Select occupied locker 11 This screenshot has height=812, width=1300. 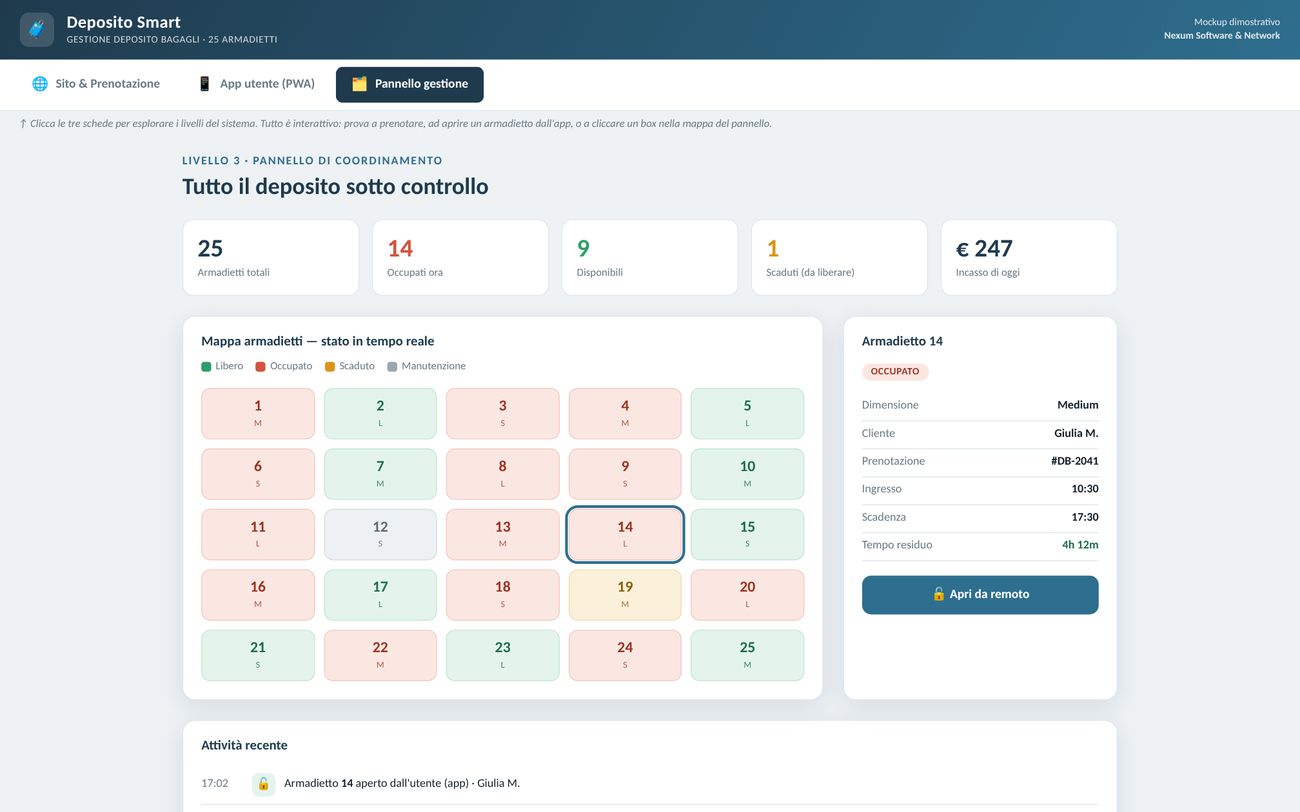(258, 535)
